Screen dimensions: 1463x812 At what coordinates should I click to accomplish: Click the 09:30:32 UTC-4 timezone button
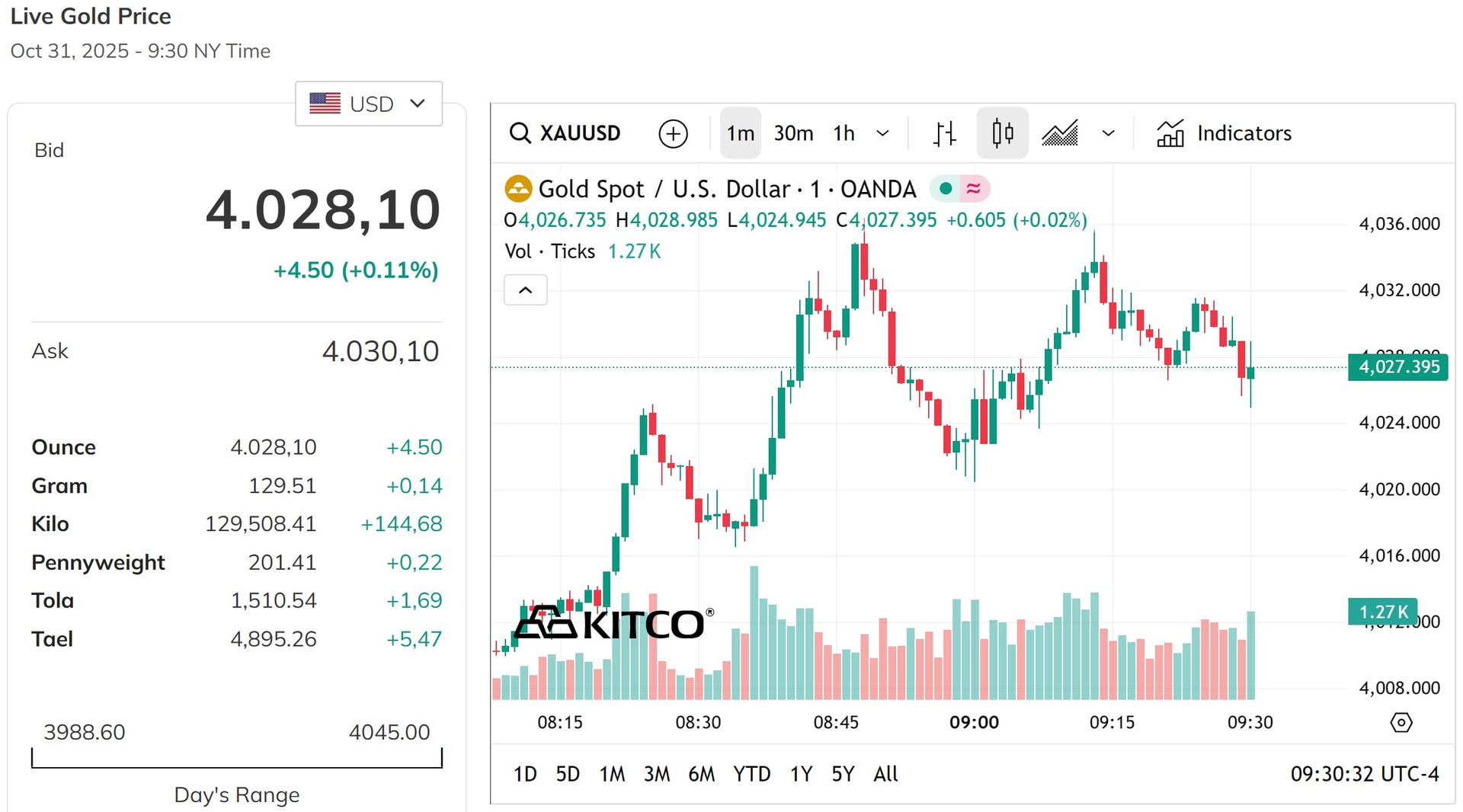1364,774
